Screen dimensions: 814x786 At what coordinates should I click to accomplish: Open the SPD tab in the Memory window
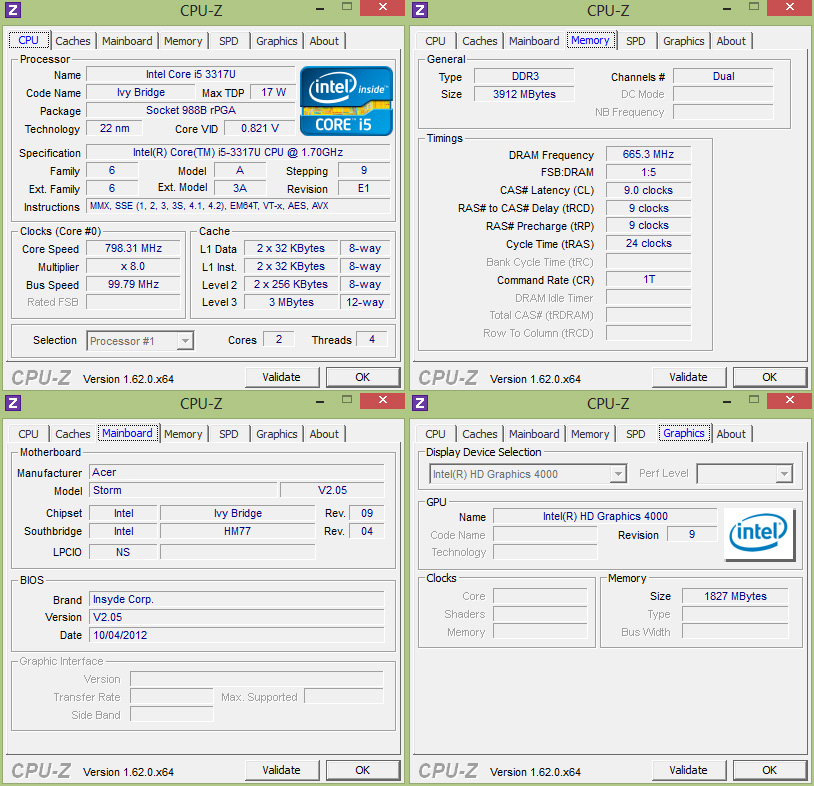635,41
